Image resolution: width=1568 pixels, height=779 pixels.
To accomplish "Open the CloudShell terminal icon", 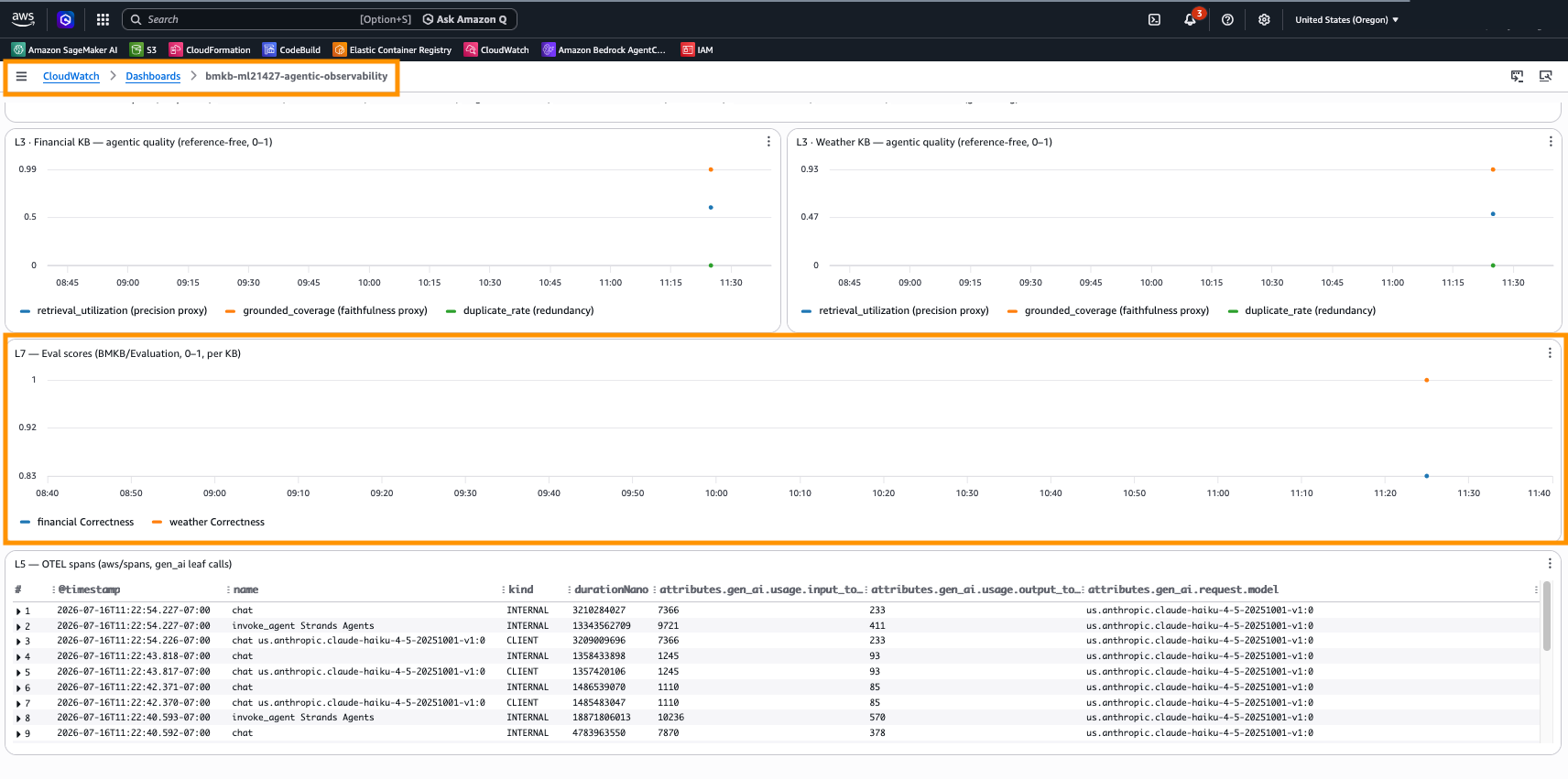I will pos(1154,19).
